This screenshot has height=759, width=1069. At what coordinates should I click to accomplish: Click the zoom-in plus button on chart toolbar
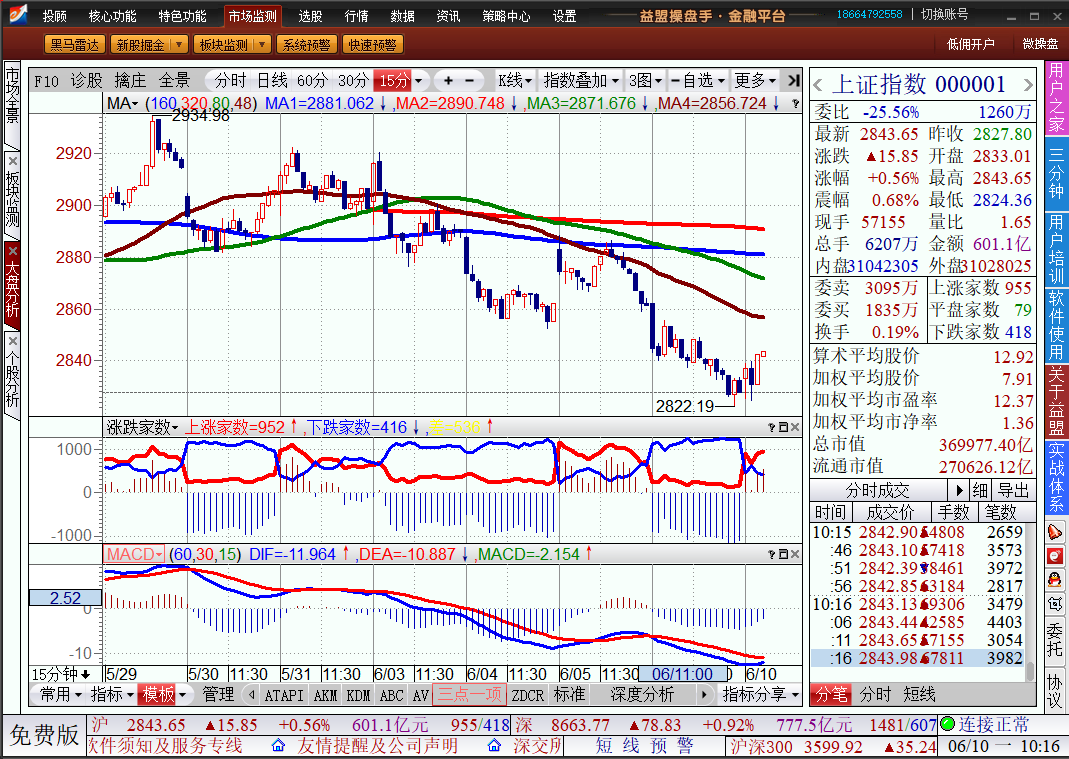point(448,81)
